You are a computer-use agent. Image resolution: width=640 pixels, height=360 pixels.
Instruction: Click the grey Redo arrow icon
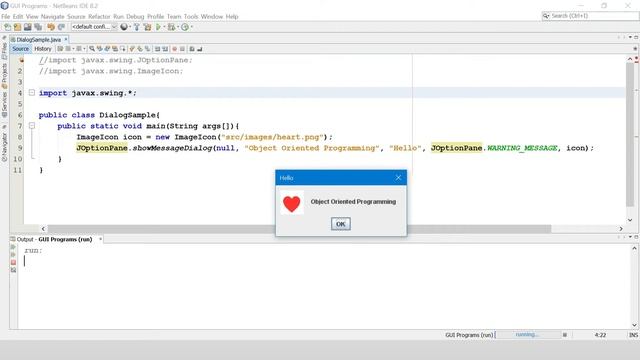coord(61,27)
